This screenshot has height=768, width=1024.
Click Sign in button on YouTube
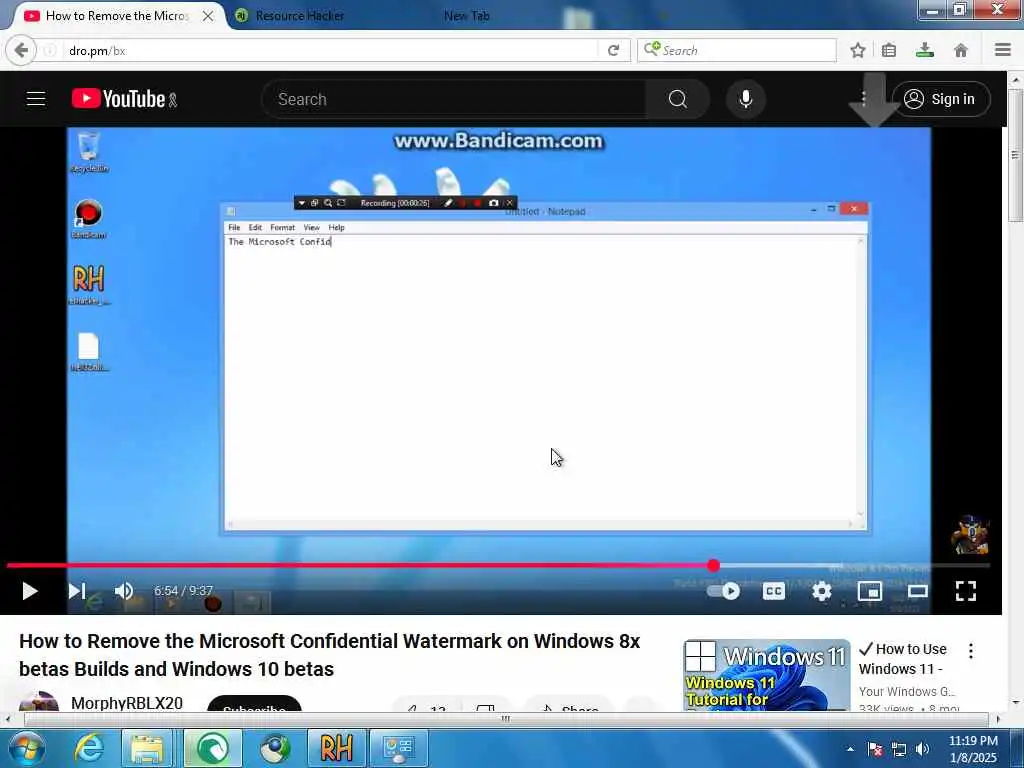[941, 99]
